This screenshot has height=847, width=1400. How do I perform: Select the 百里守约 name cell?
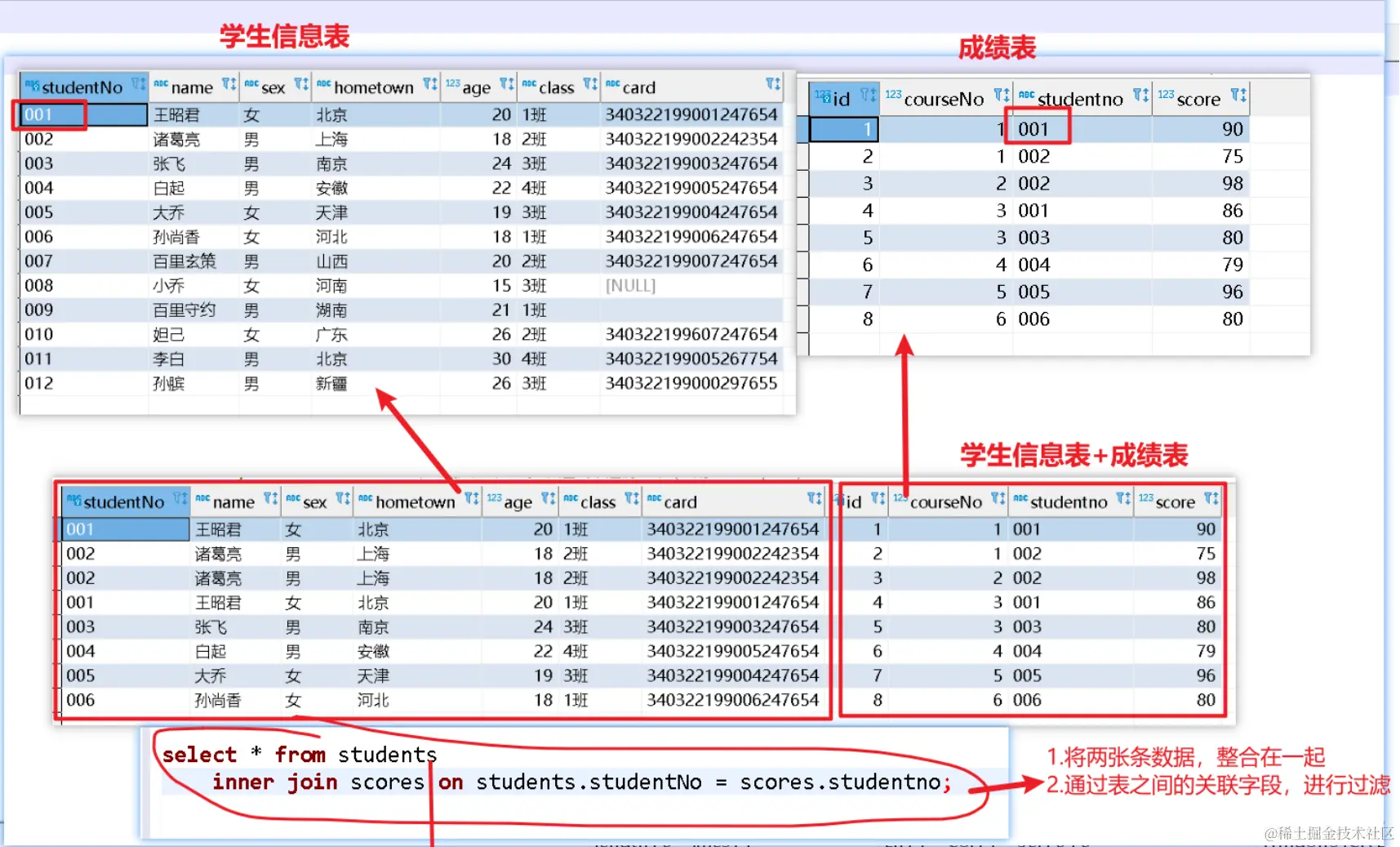pos(184,310)
